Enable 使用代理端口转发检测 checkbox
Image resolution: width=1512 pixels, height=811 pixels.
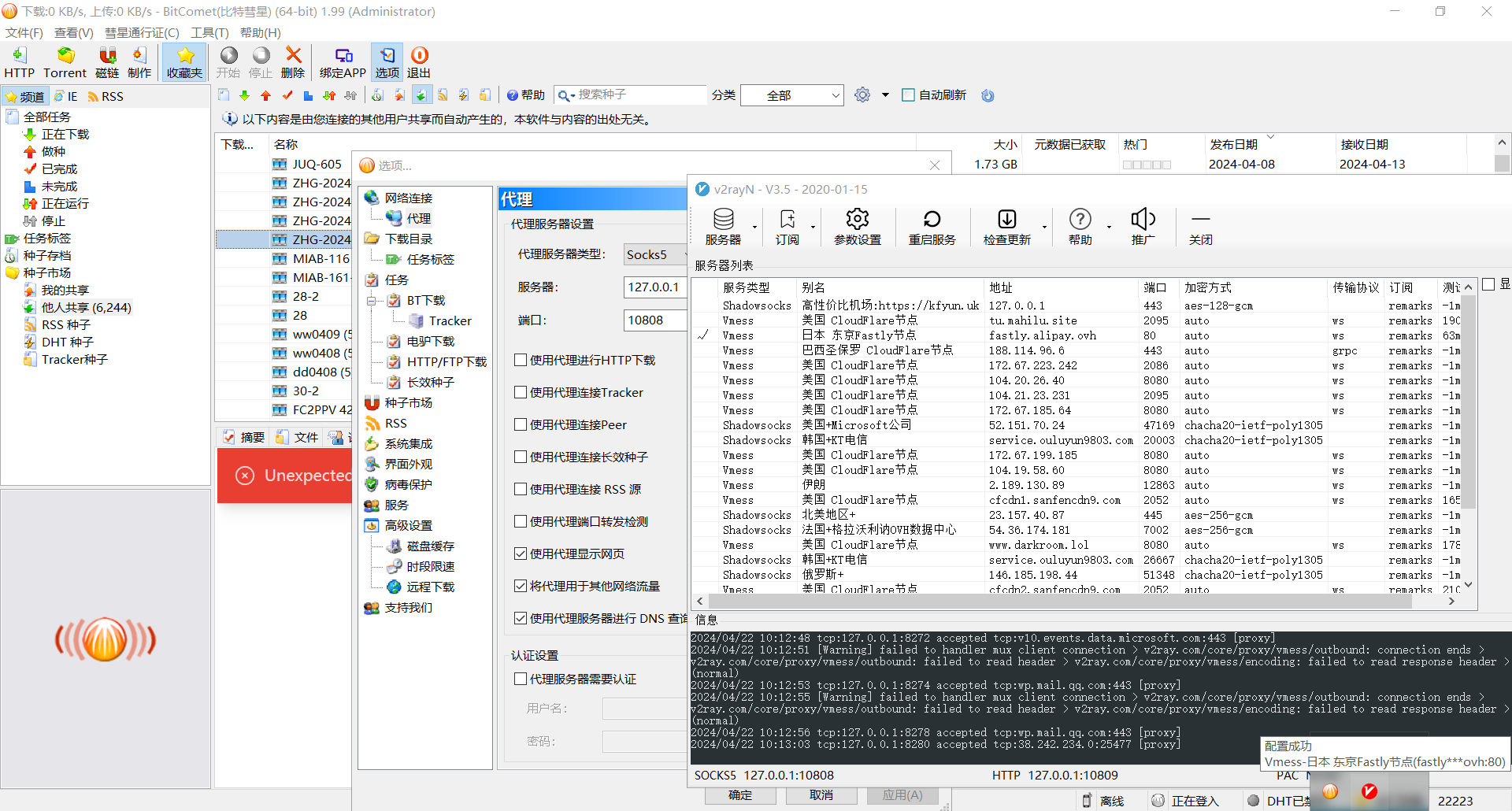(521, 521)
